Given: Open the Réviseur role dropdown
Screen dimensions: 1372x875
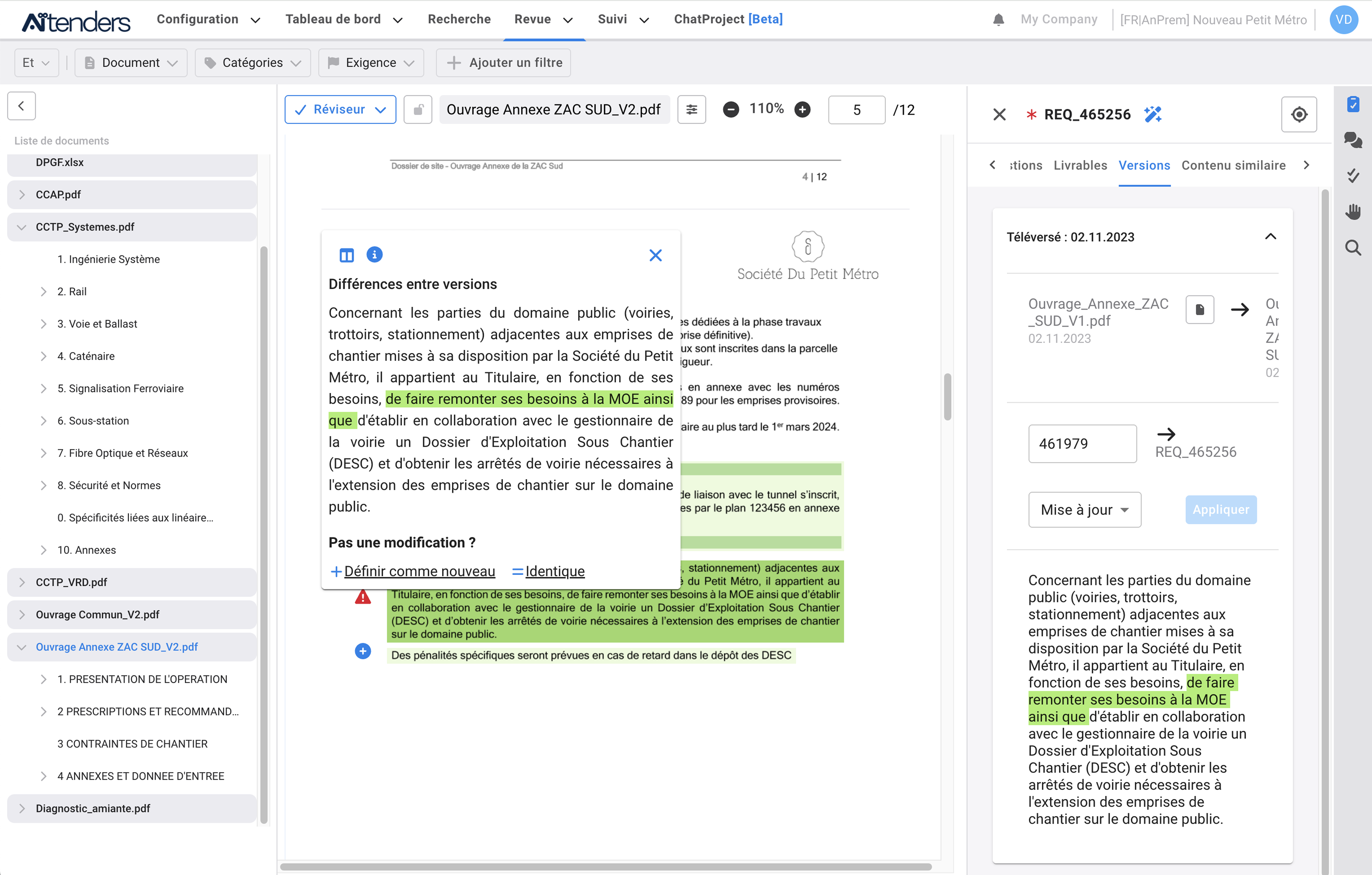Looking at the screenshot, I should [x=340, y=109].
